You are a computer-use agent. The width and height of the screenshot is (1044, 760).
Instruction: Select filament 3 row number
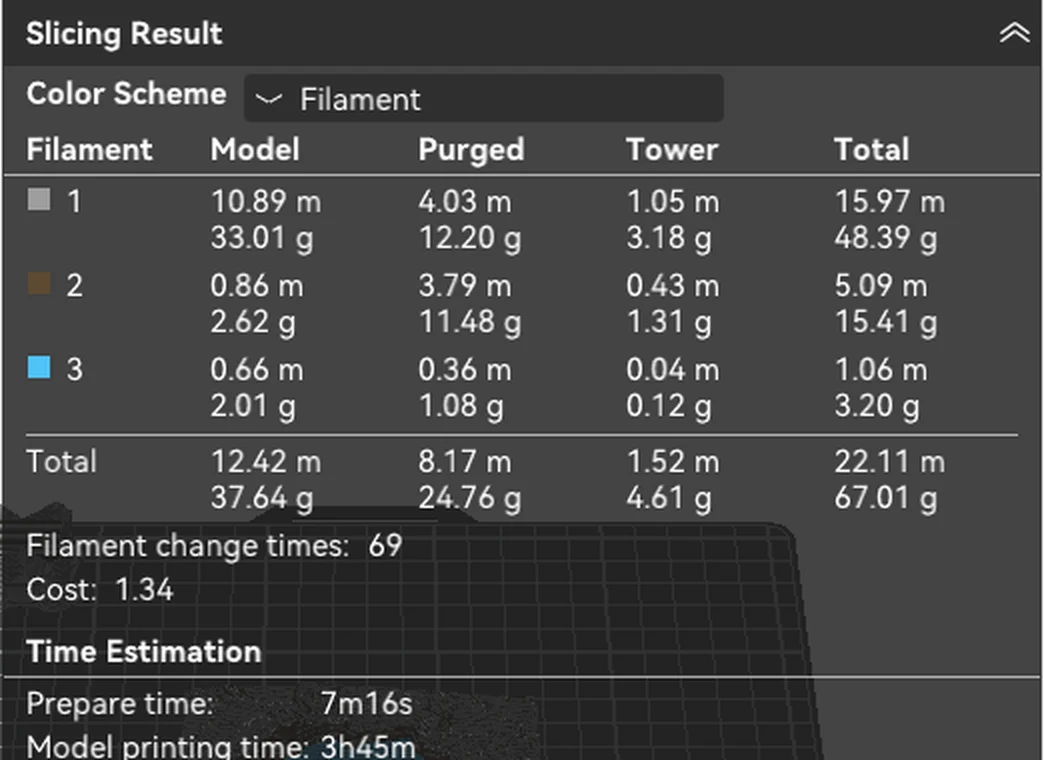tap(75, 370)
